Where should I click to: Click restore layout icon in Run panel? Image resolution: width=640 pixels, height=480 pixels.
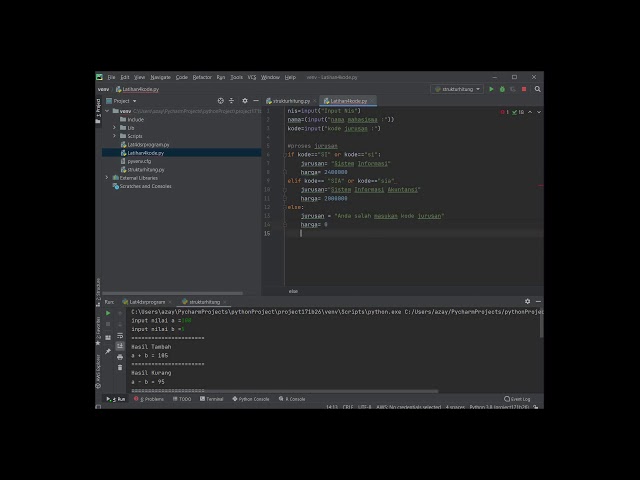pos(108,338)
